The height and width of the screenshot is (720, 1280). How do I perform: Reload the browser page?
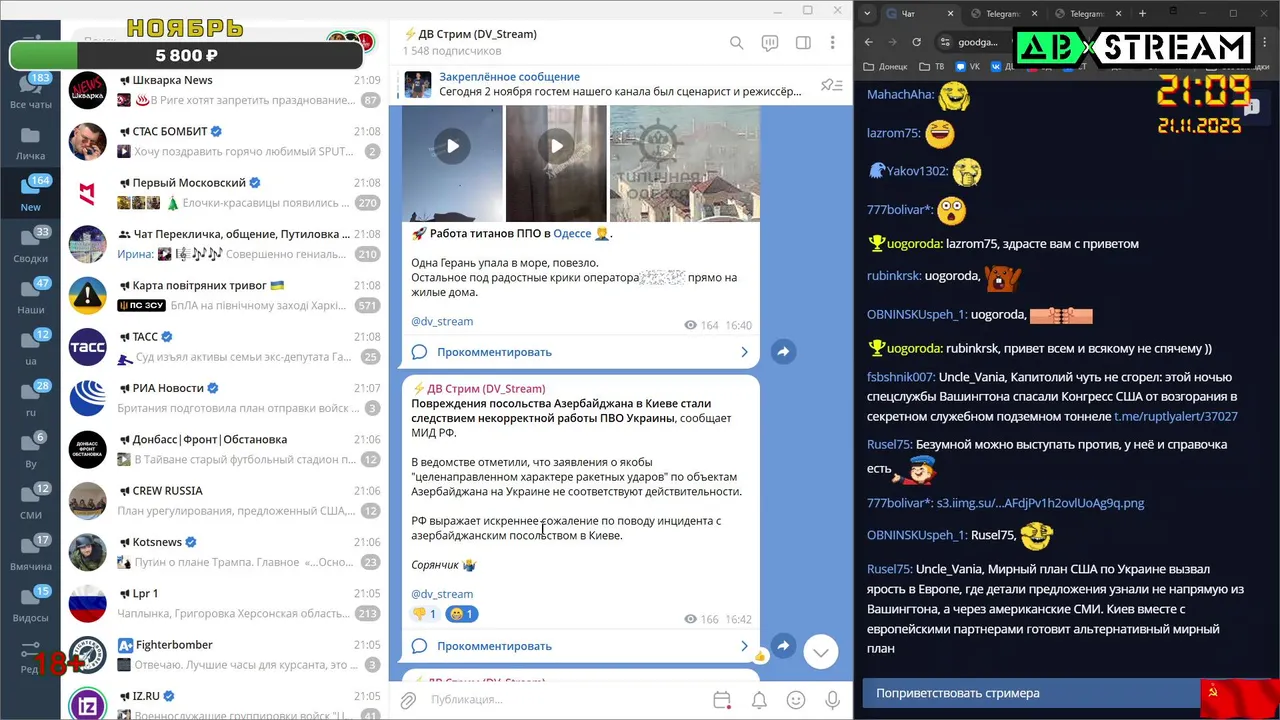pyautogui.click(x=916, y=42)
